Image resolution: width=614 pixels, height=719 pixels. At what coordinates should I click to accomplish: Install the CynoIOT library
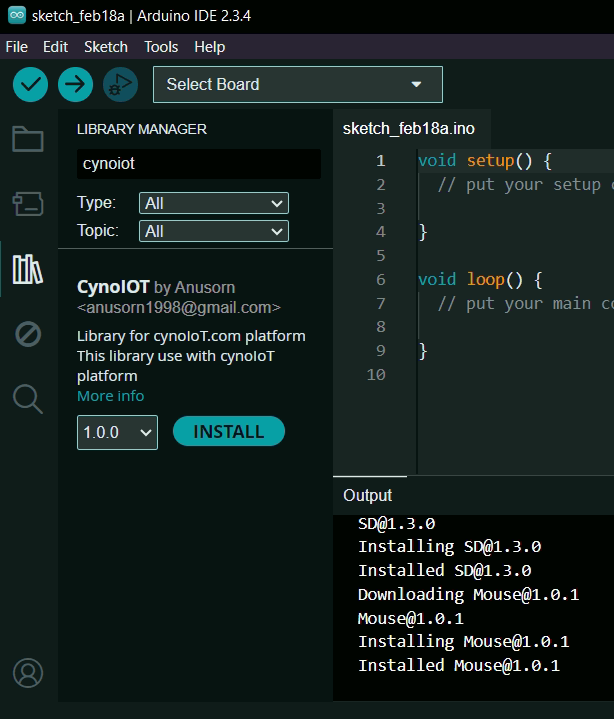pos(229,432)
